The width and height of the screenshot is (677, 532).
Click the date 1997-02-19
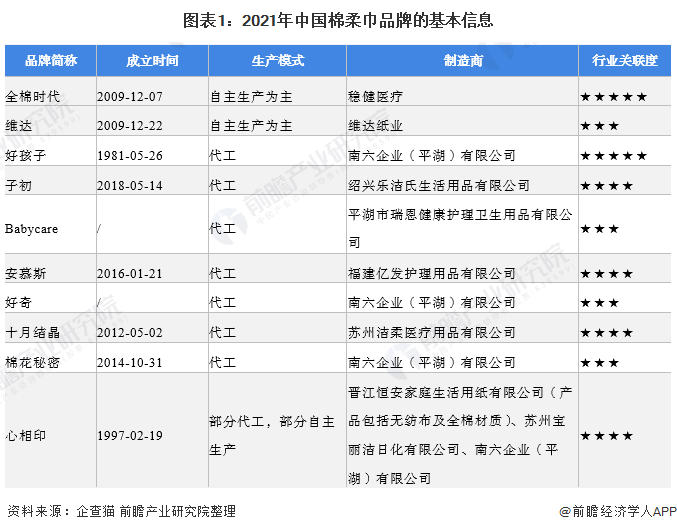coord(130,435)
